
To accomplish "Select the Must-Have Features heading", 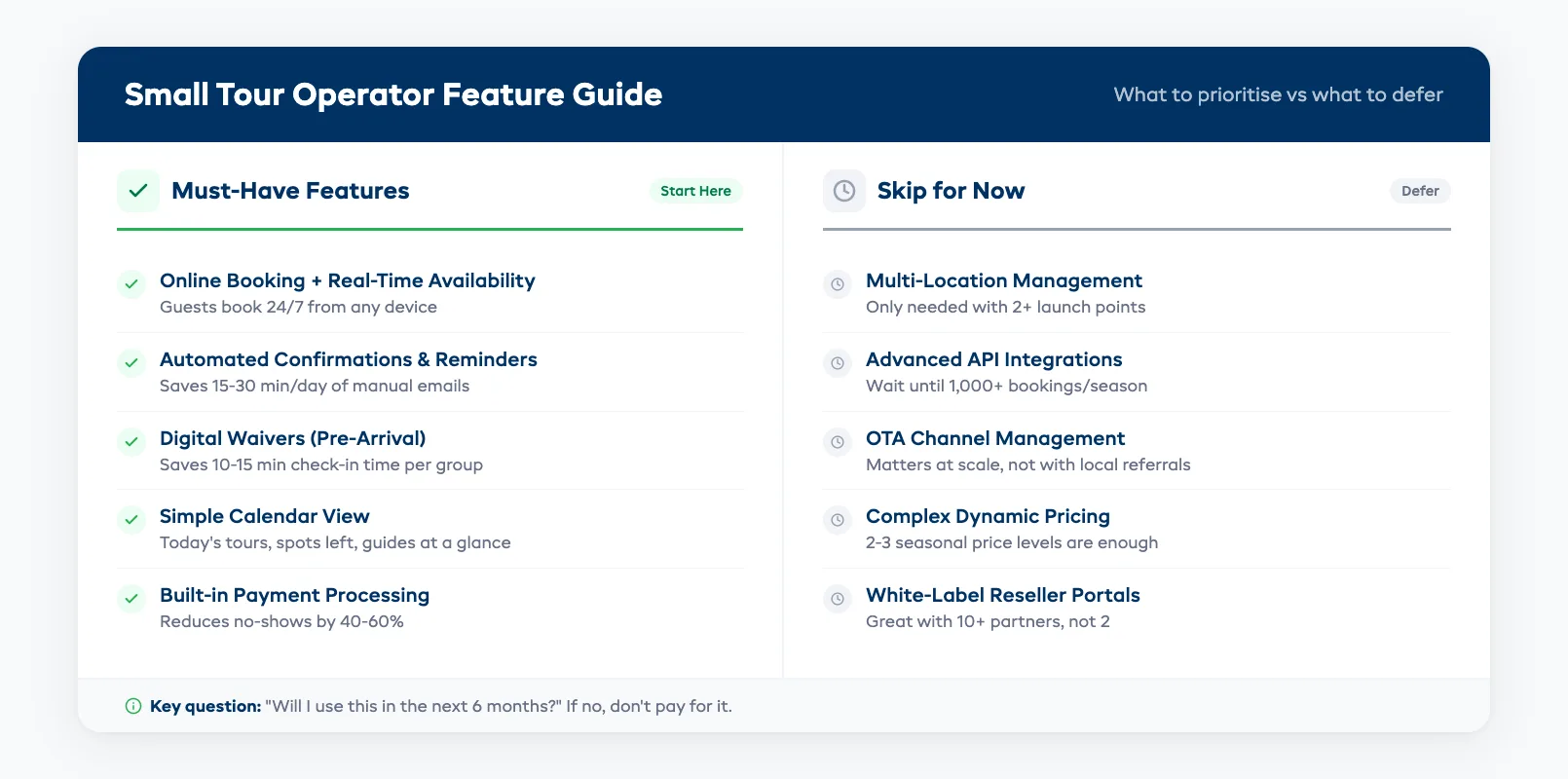I will (x=290, y=191).
